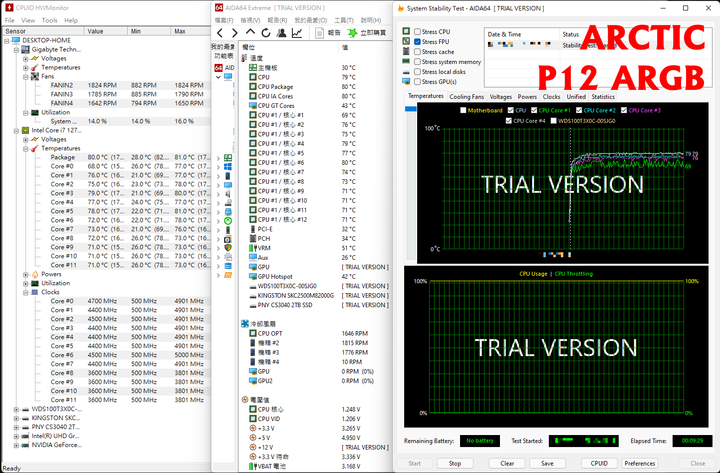The width and height of the screenshot is (720, 473).
Task: Collapse the Clocks node in HWMonitor
Action: [26, 293]
